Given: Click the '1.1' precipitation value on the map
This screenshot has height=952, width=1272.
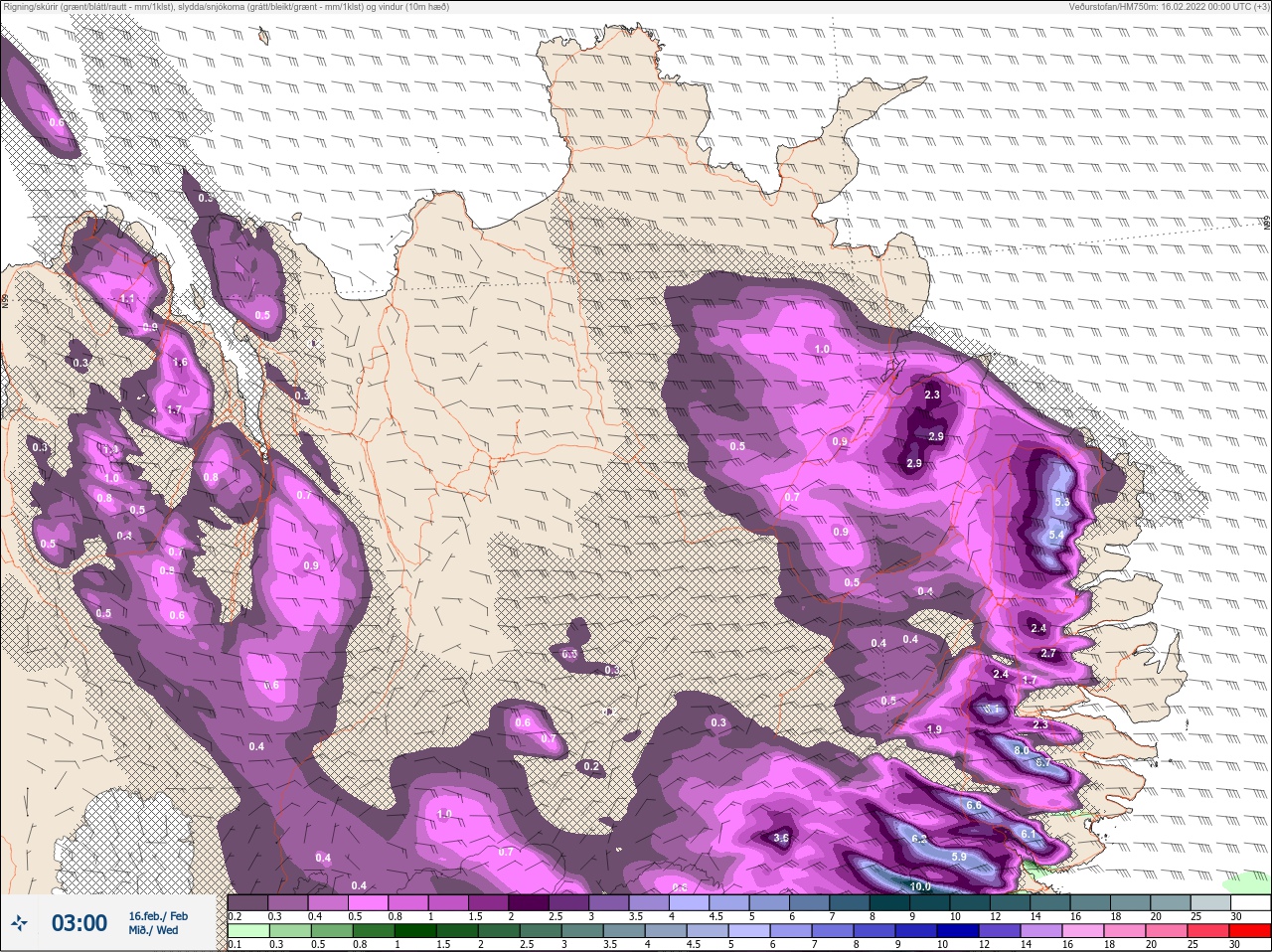Looking at the screenshot, I should click(127, 299).
